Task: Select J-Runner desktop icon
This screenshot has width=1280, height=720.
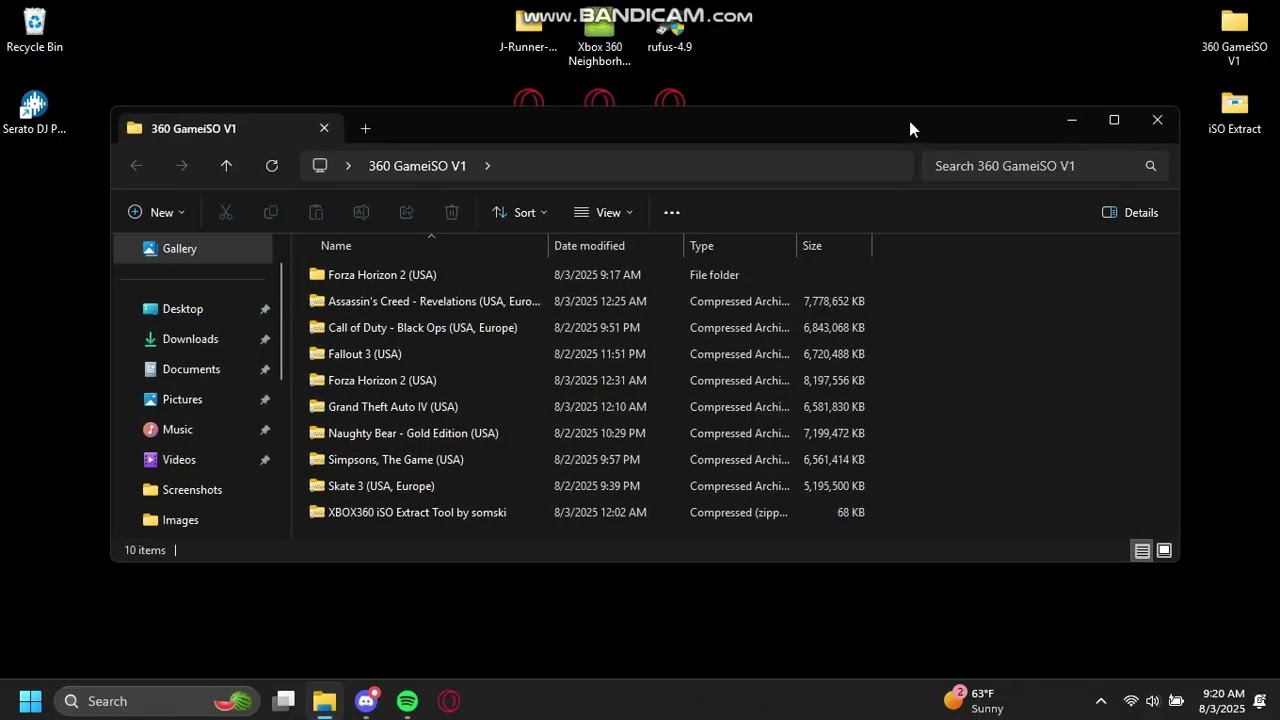Action: pos(528,32)
